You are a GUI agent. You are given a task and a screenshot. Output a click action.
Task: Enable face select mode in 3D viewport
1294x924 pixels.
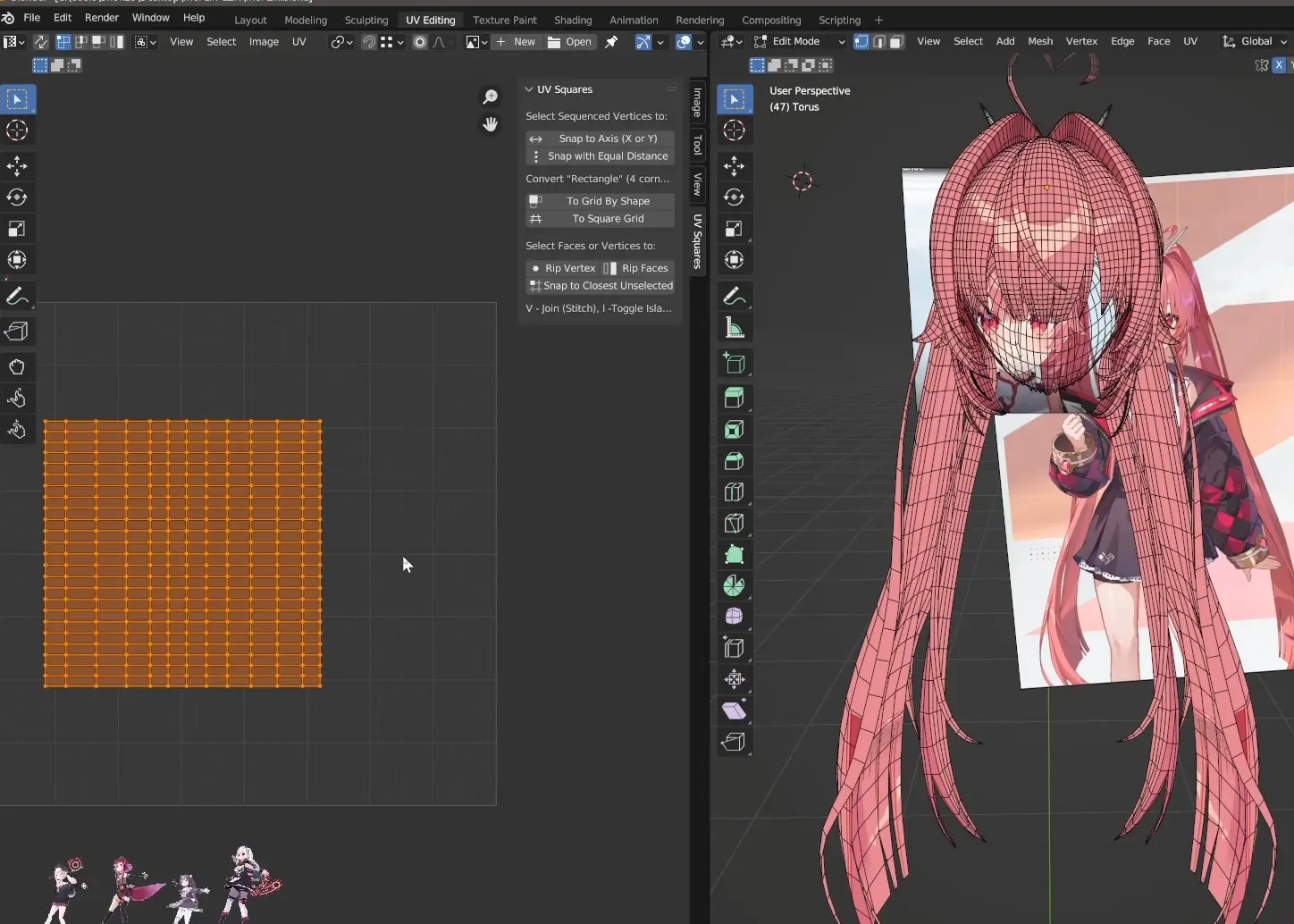pyautogui.click(x=896, y=42)
